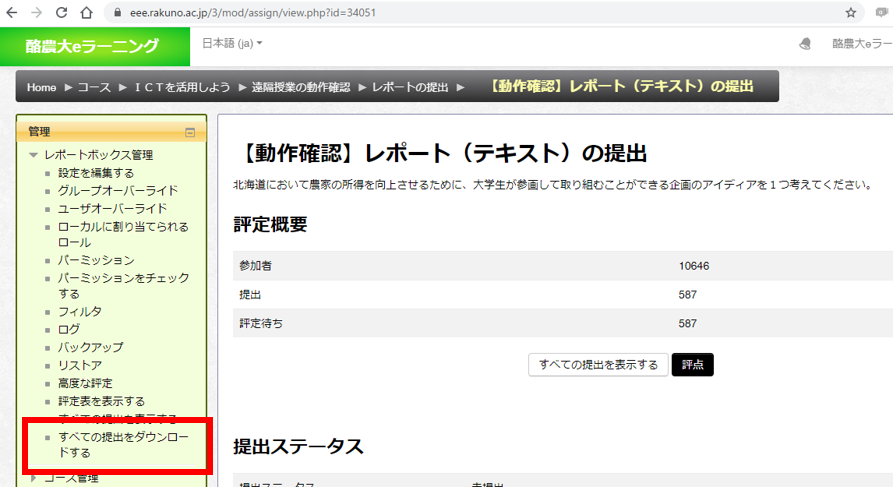Open バックアップ in the admin menu
The width and height of the screenshot is (893, 487).
pyautogui.click(x=90, y=347)
